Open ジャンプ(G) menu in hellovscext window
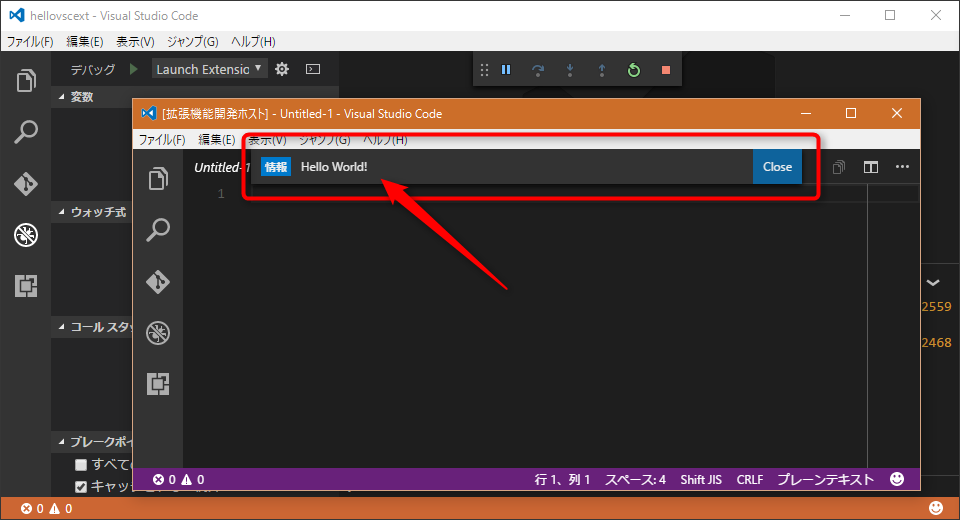Viewport: 960px width, 520px height. click(x=192, y=42)
